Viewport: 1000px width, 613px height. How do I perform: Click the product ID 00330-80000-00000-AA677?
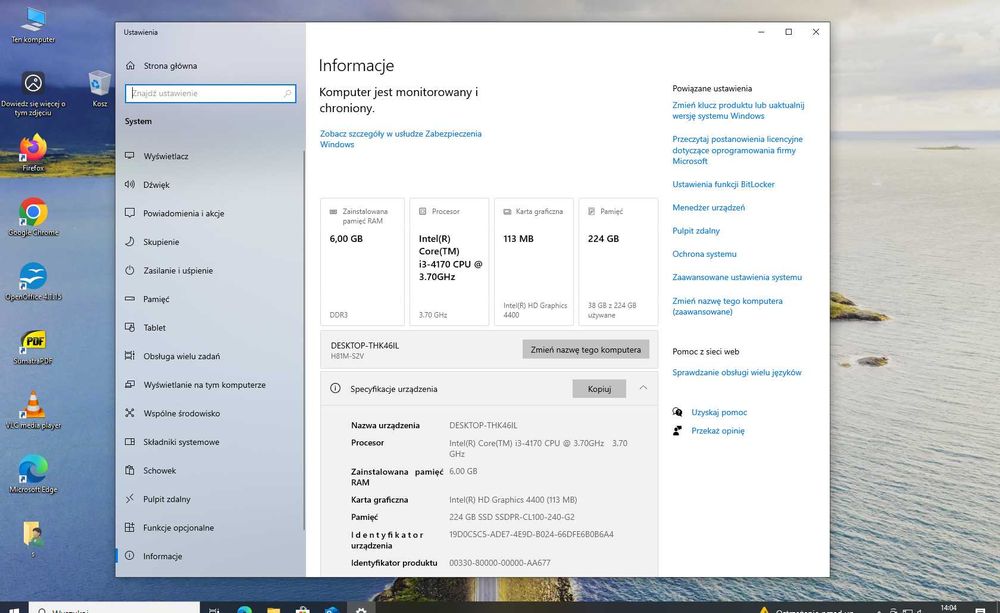point(499,563)
